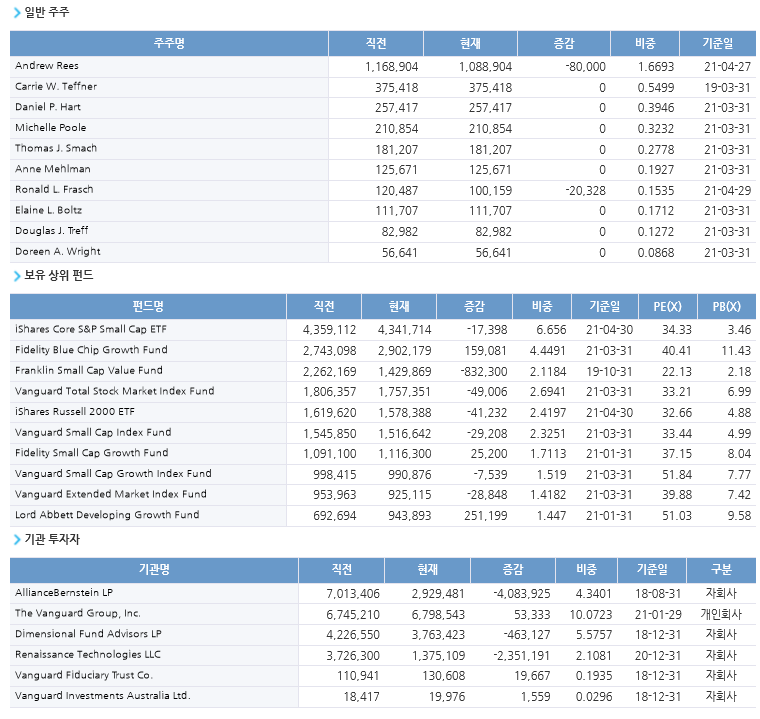
Task: Select shareholder Douglas J. Treff
Action: [51, 231]
